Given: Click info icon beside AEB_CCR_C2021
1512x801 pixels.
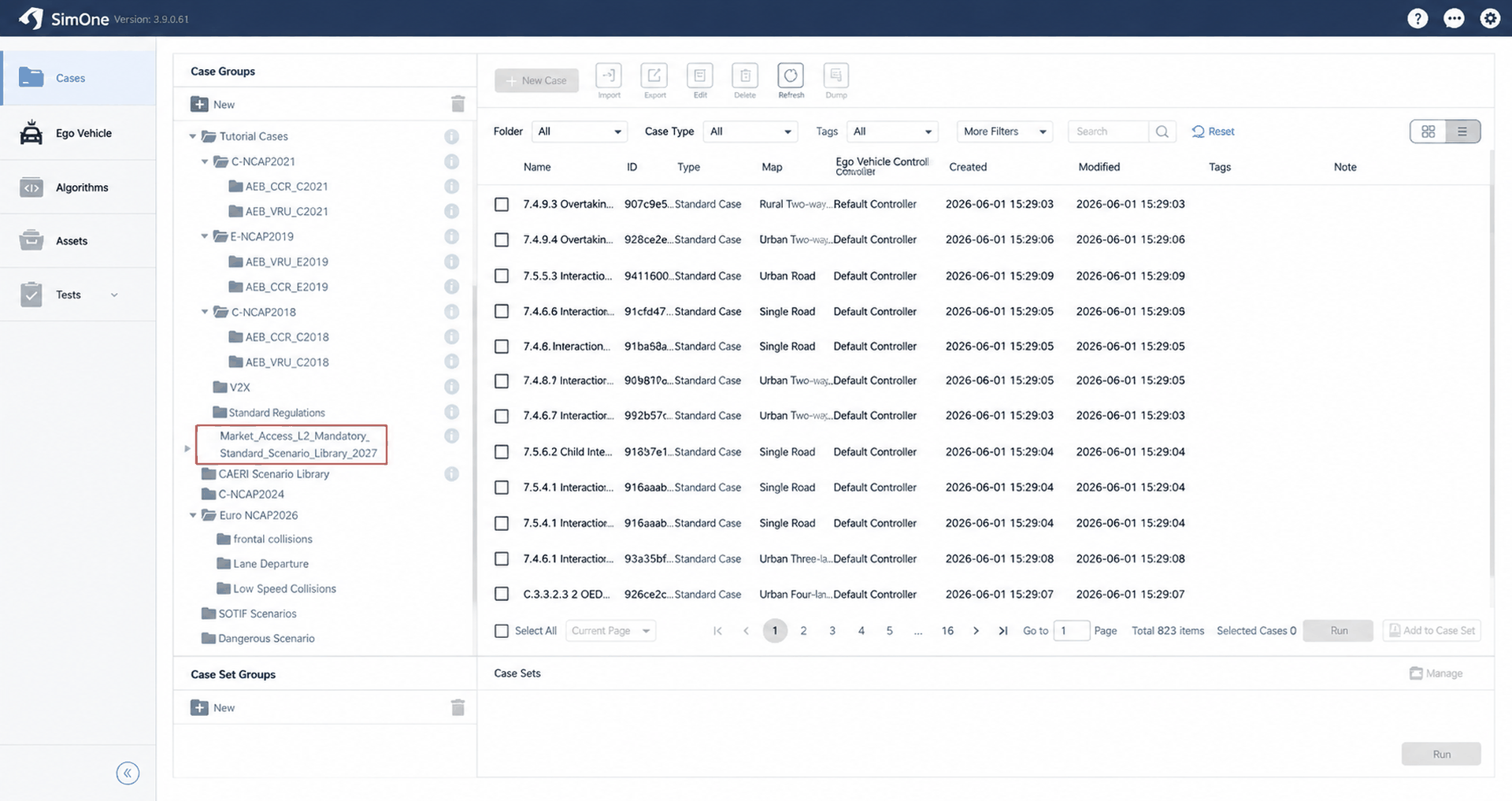Looking at the screenshot, I should click(451, 187).
